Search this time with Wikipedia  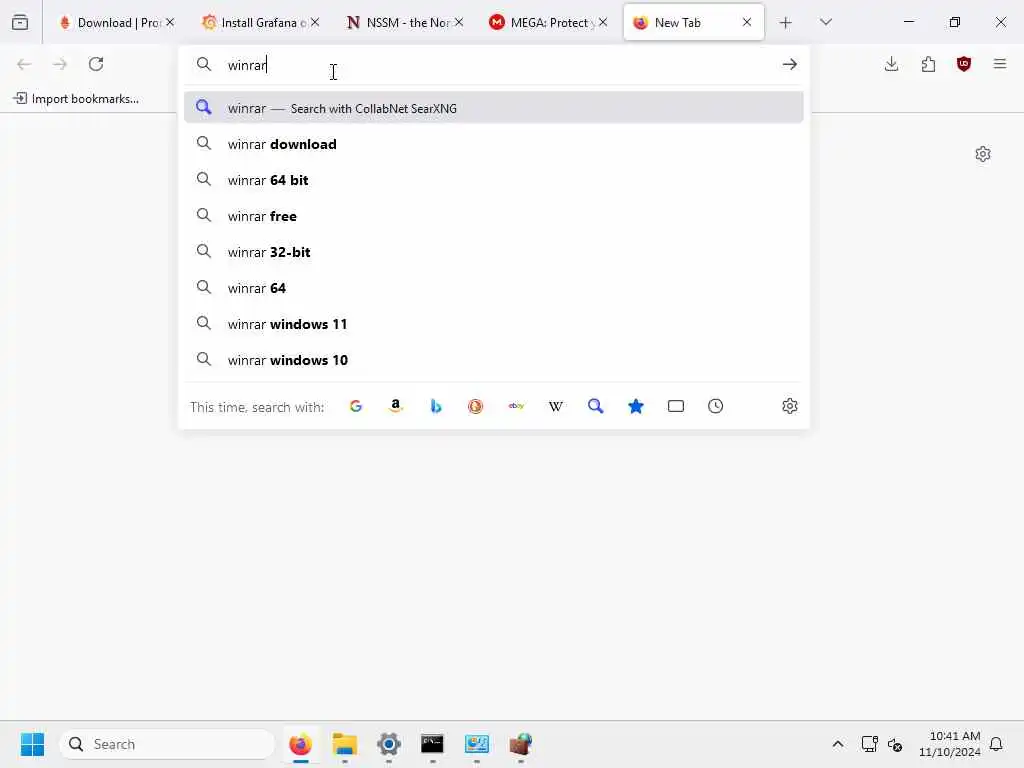click(x=556, y=406)
